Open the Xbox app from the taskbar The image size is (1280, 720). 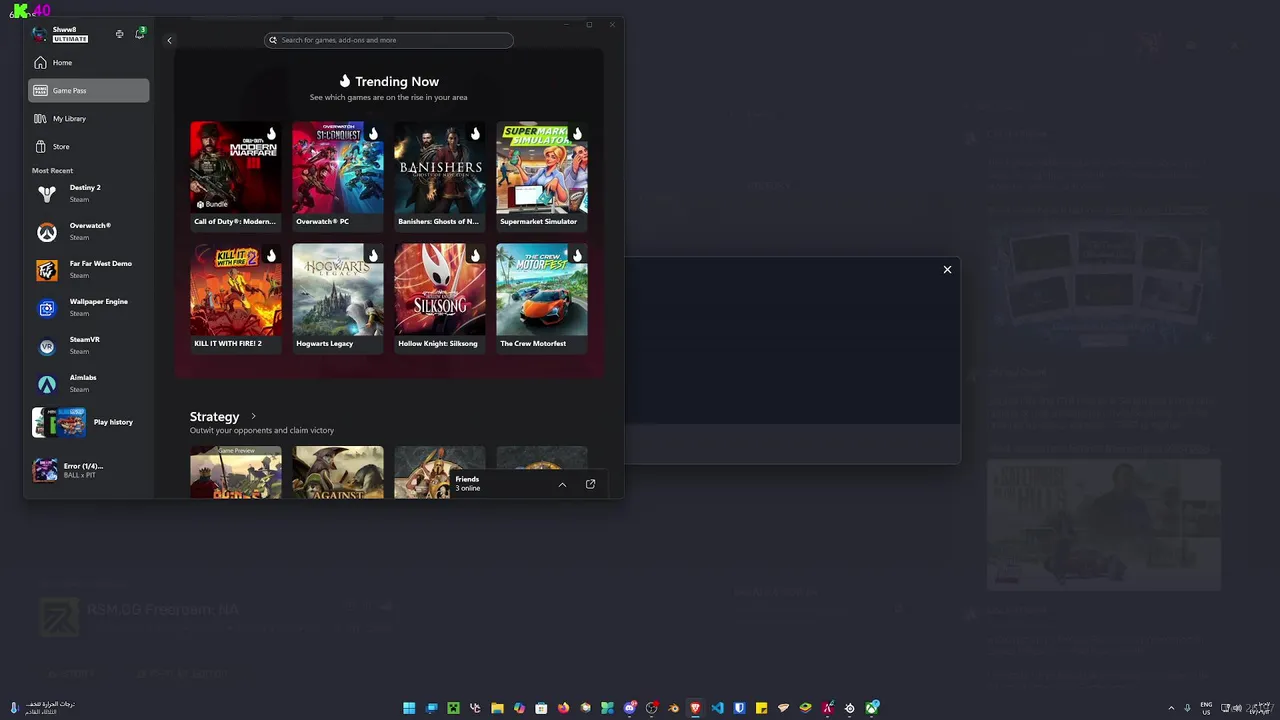coord(872,708)
